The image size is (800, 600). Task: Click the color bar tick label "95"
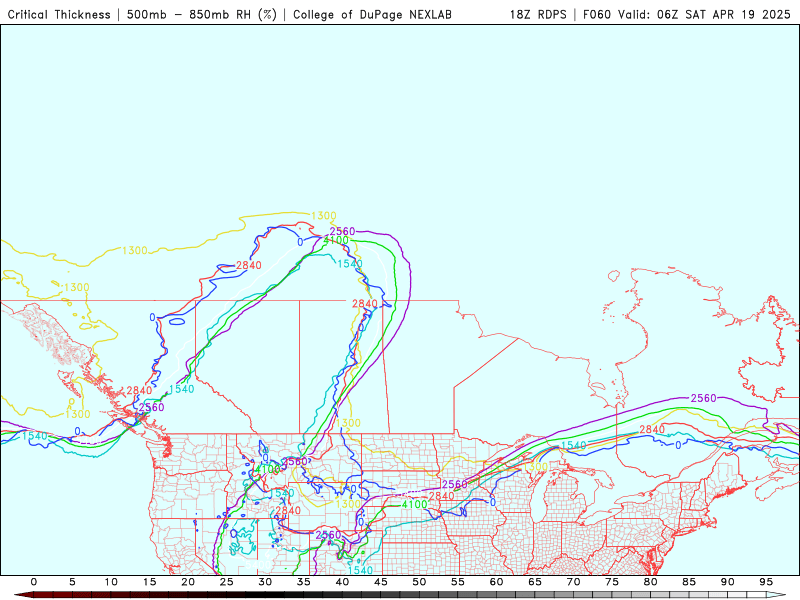[x=766, y=582]
